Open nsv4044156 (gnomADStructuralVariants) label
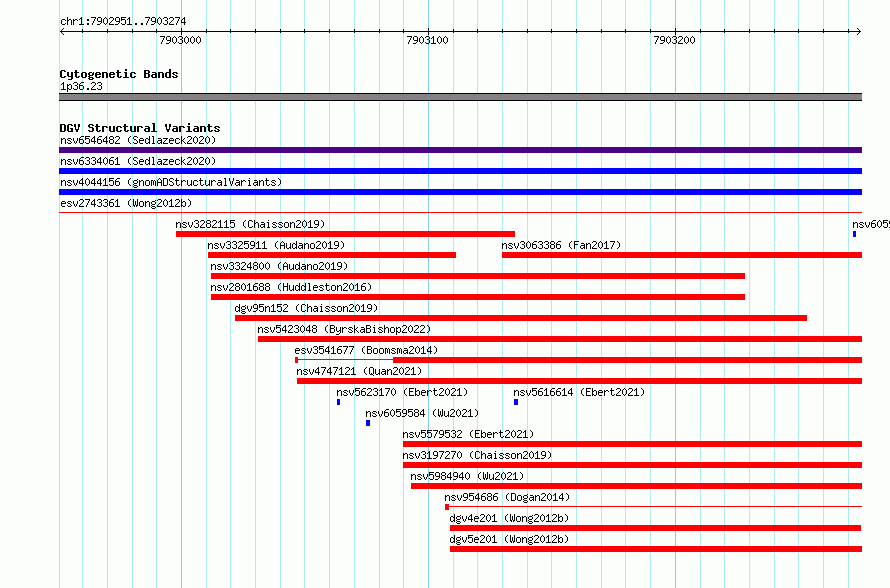Viewport: 890px width, 588px height. point(171,182)
